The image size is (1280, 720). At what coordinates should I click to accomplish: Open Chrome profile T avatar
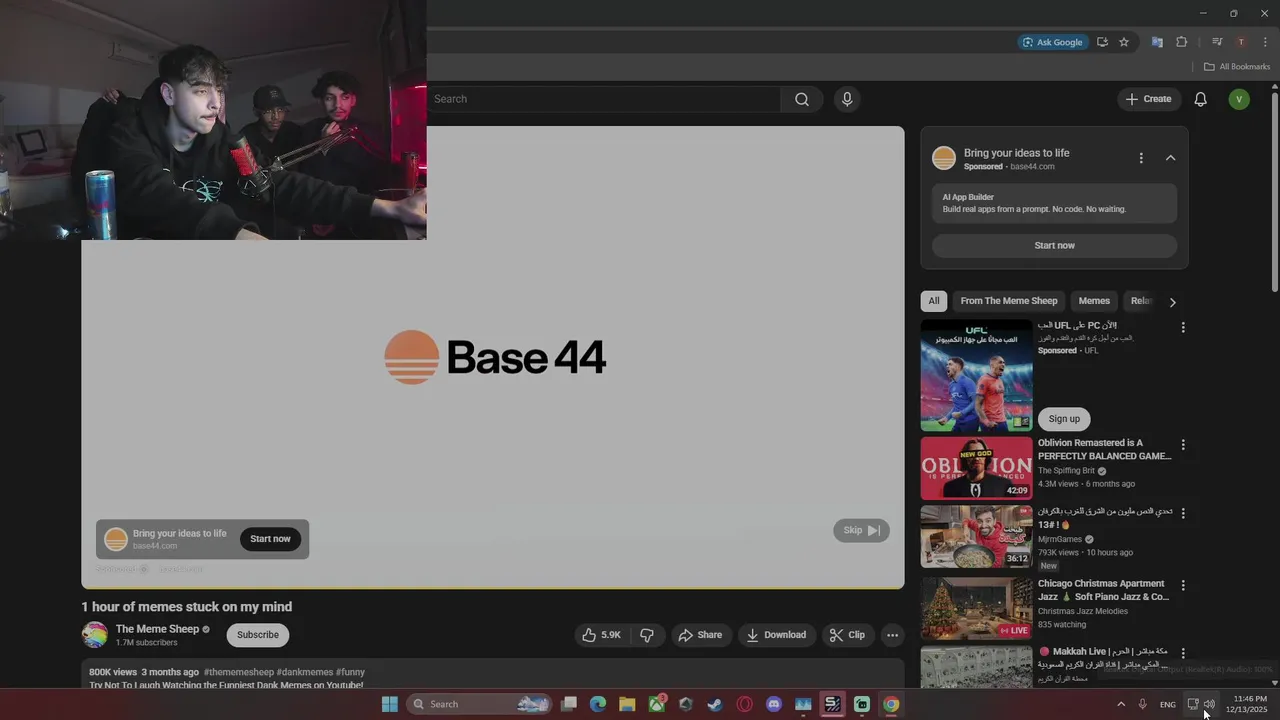tap(1241, 42)
